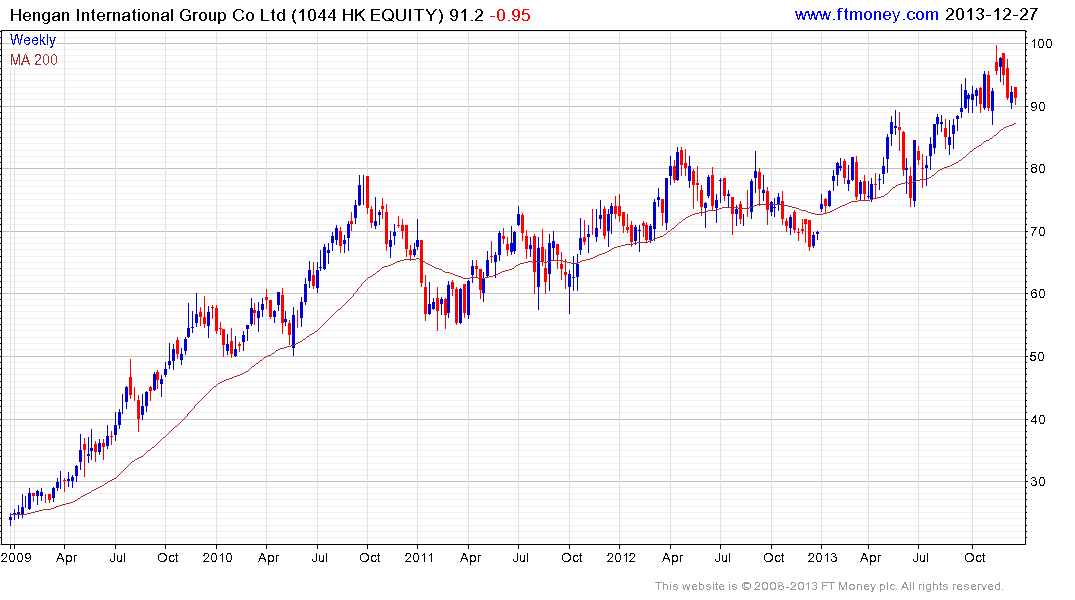Click the 30 price axis label
Image resolution: width=1075 pixels, height=600 pixels.
pyautogui.click(x=1038, y=482)
